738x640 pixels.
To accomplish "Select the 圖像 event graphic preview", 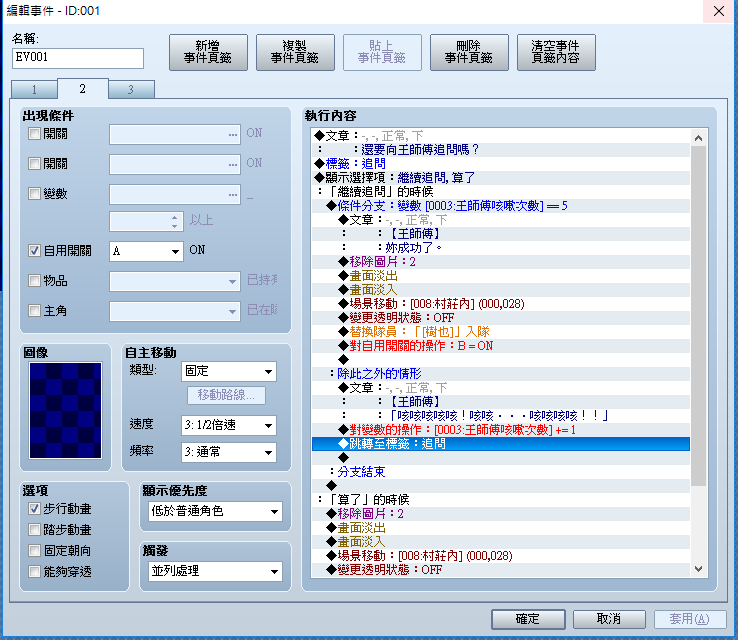I will click(x=65, y=410).
